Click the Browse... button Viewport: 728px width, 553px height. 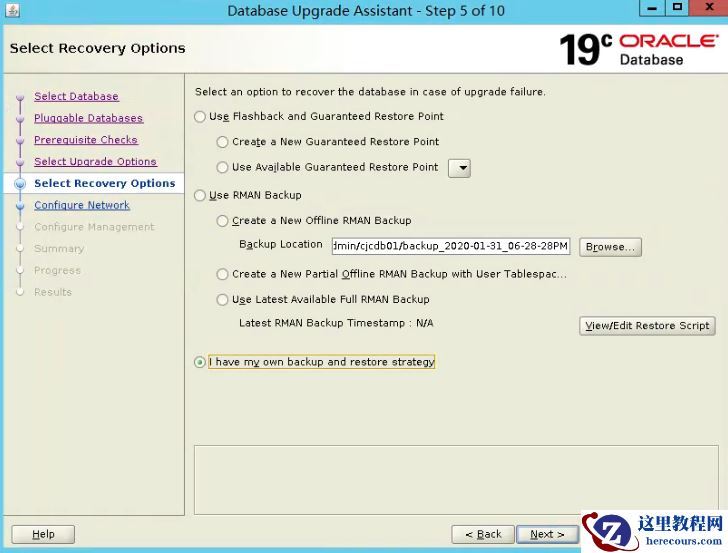610,247
